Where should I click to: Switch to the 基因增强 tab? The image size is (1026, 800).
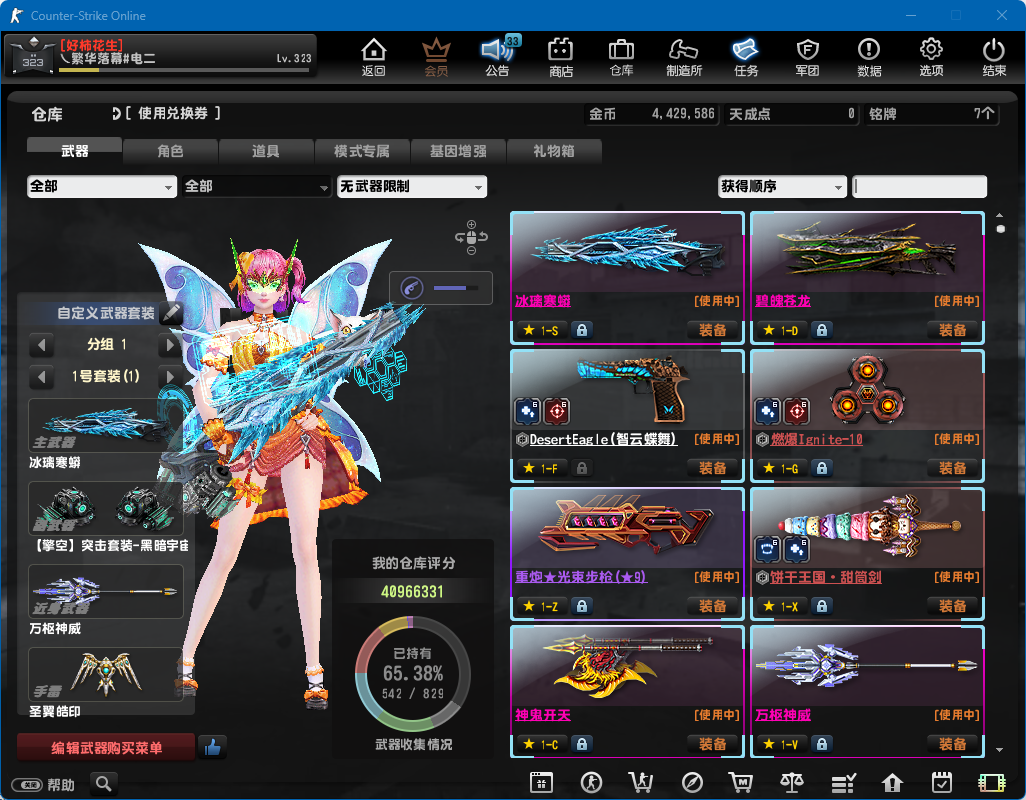point(458,151)
